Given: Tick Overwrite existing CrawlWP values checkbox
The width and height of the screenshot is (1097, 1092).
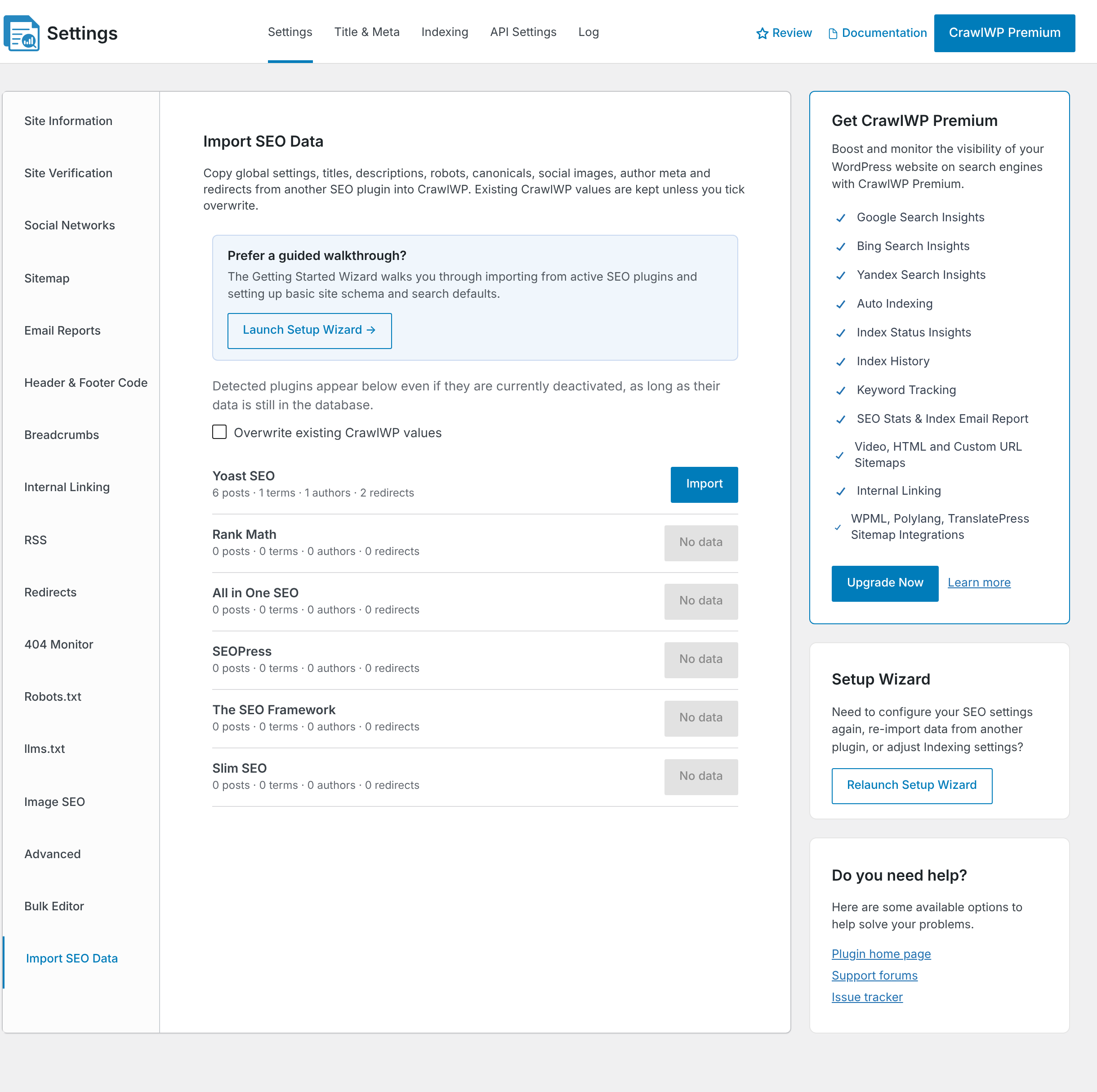Looking at the screenshot, I should click(219, 432).
